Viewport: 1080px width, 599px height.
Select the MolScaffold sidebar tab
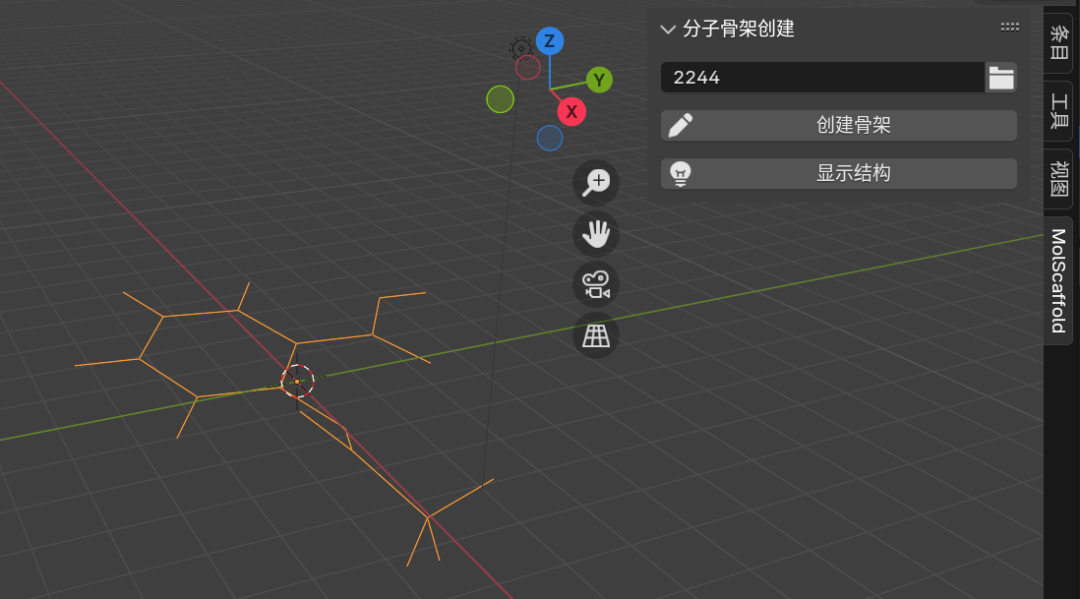(x=1059, y=280)
